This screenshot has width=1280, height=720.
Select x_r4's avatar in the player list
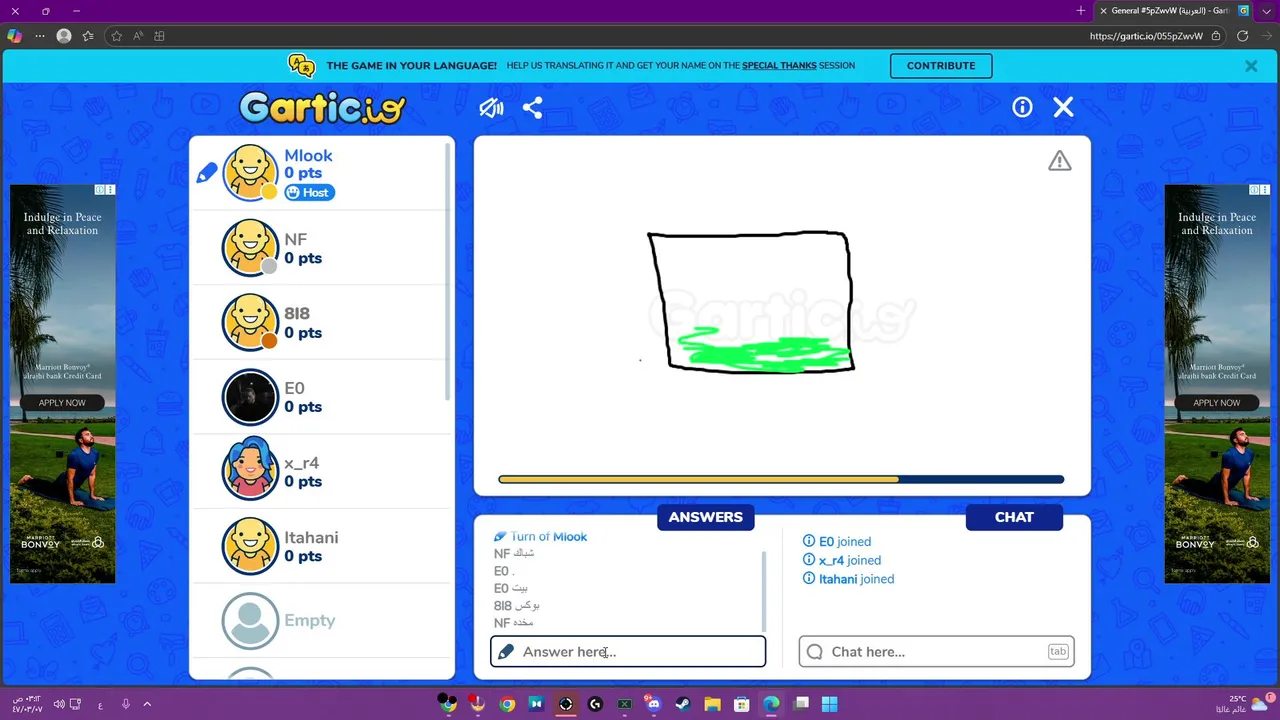250,471
